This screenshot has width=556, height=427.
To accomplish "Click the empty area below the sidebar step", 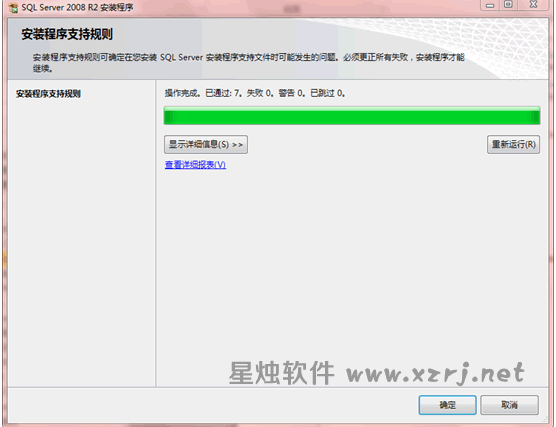I will [x=82, y=241].
